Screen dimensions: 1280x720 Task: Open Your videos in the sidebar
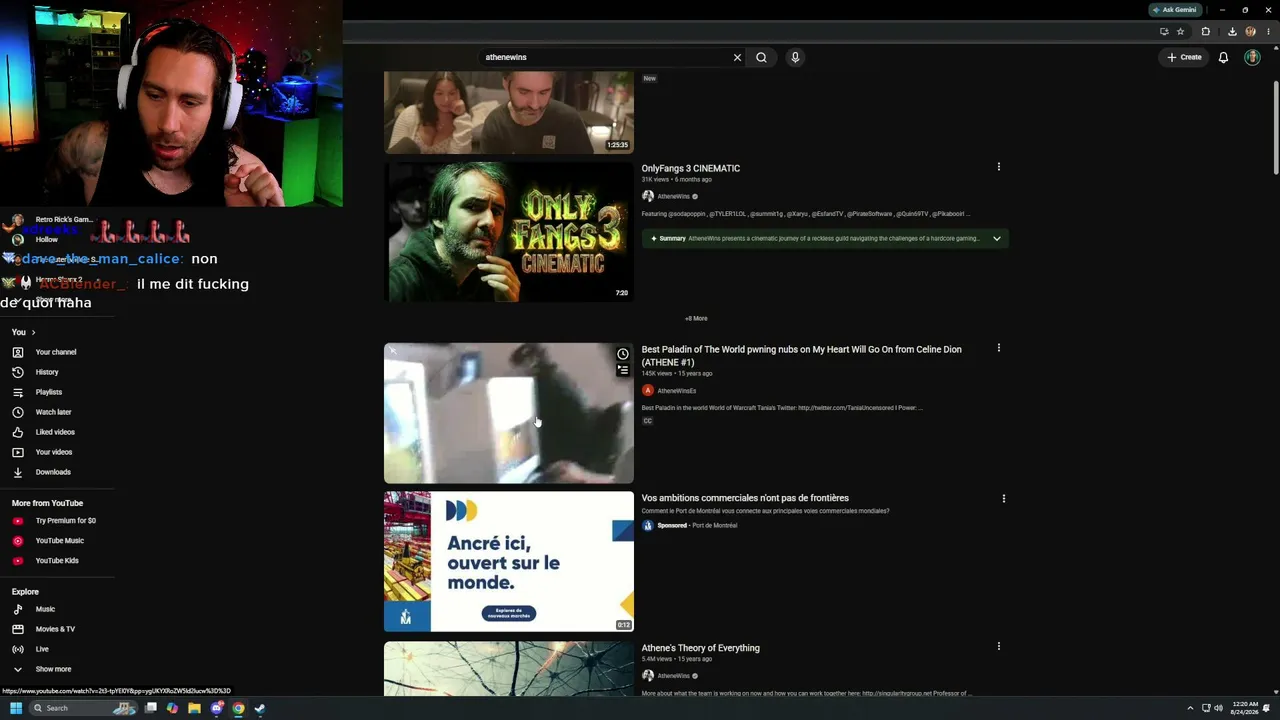click(54, 452)
